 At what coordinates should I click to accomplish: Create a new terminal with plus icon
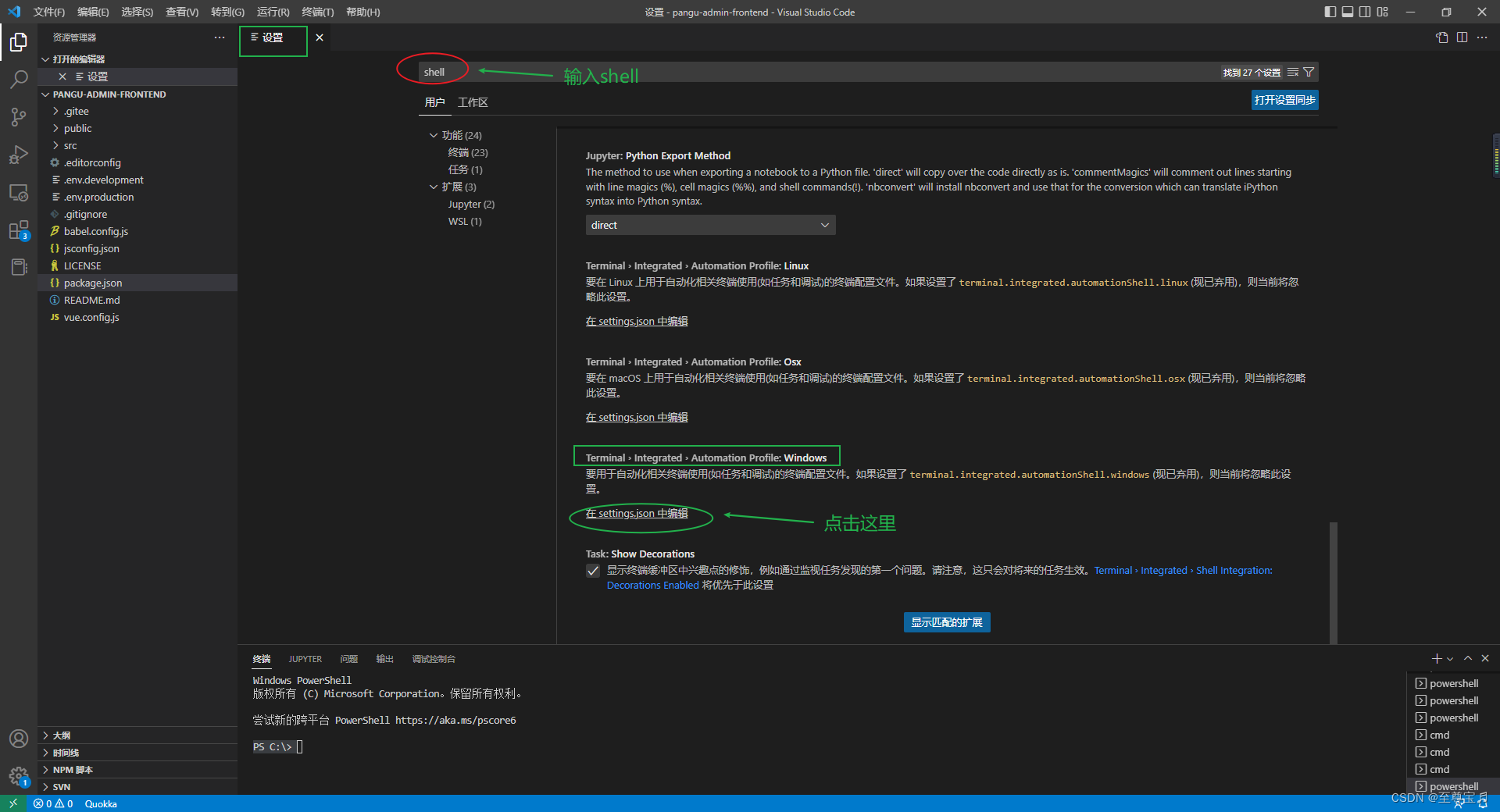[1436, 659]
